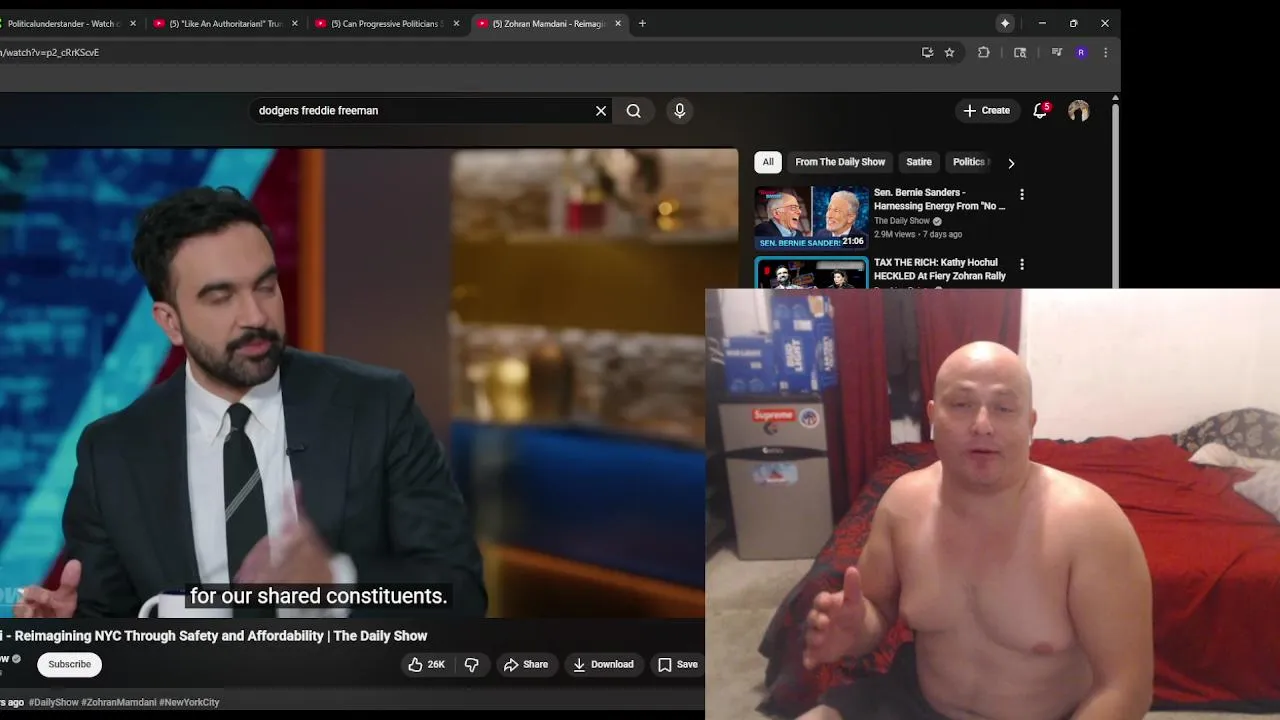1280x720 pixels.
Task: Click the #NewYorkCity hashtag
Action: click(189, 702)
